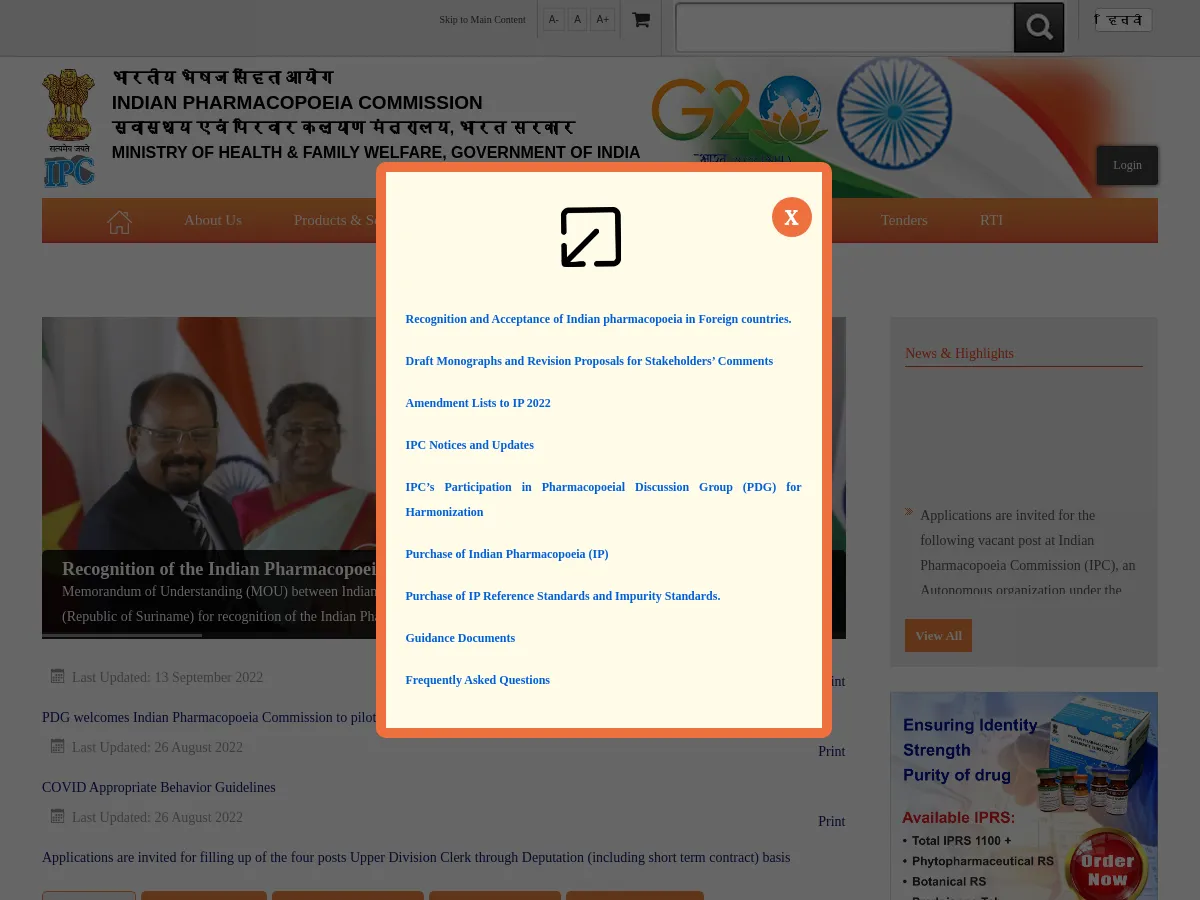Open the Tenders menu item
This screenshot has width=1200, height=900.
coord(904,220)
